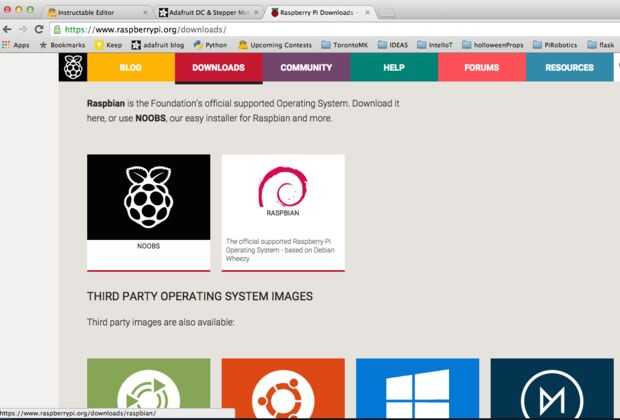Viewport: 620px width, 420px height.
Task: Open the COMMUNITY navigation item
Action: tap(306, 68)
